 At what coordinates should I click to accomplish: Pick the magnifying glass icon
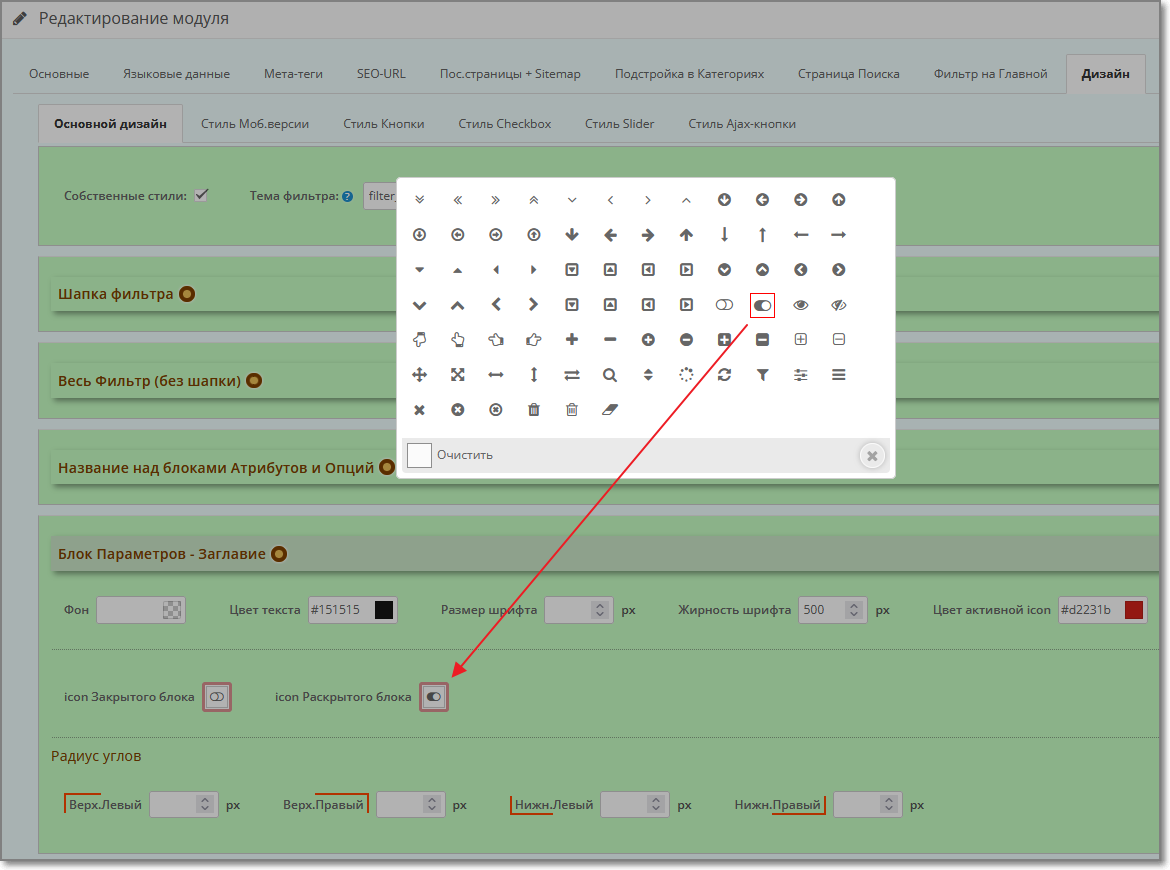click(610, 375)
